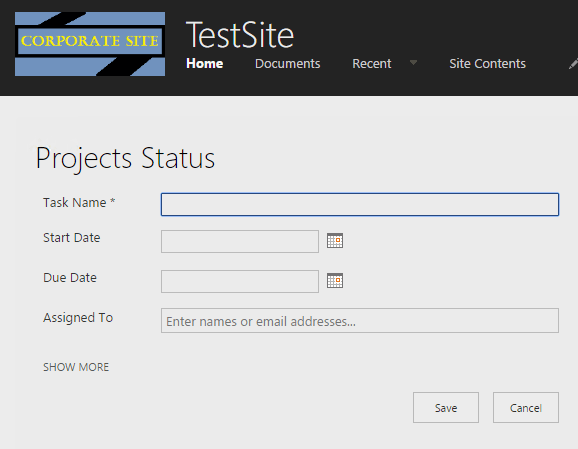The image size is (578, 449).
Task: Save the project task form
Action: point(446,407)
